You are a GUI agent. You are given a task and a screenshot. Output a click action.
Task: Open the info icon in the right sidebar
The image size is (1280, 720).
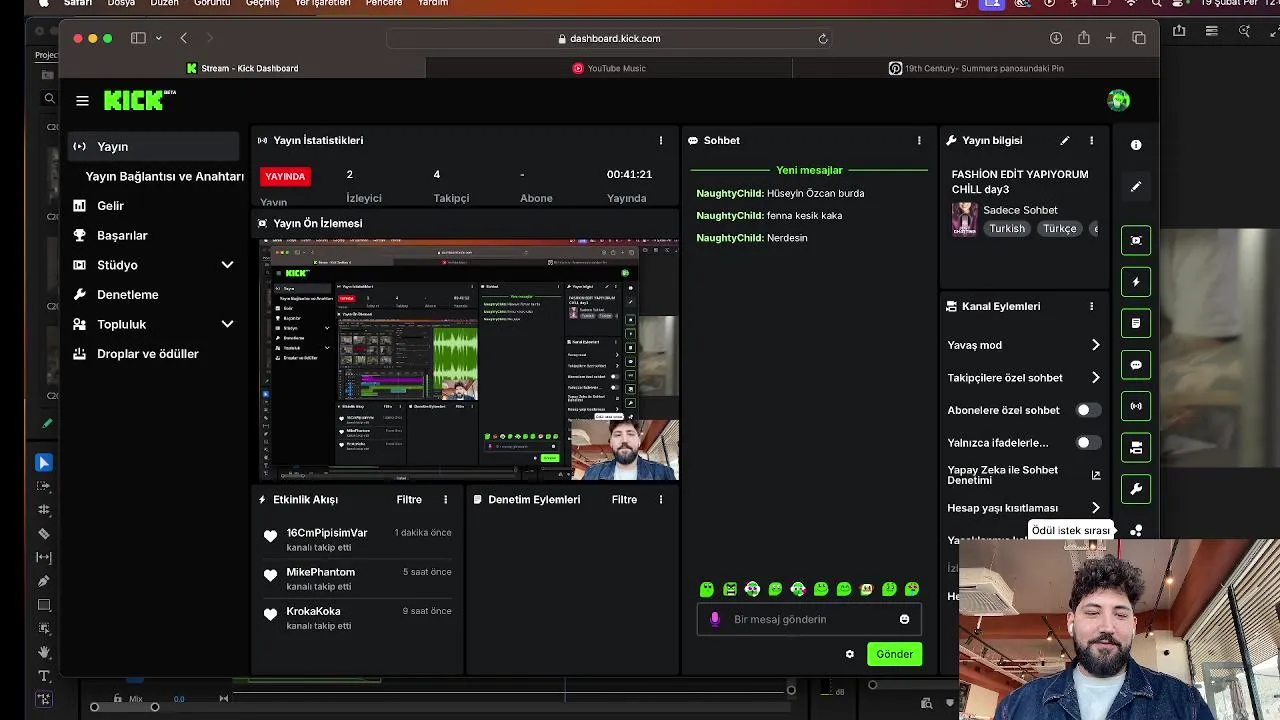point(1136,145)
